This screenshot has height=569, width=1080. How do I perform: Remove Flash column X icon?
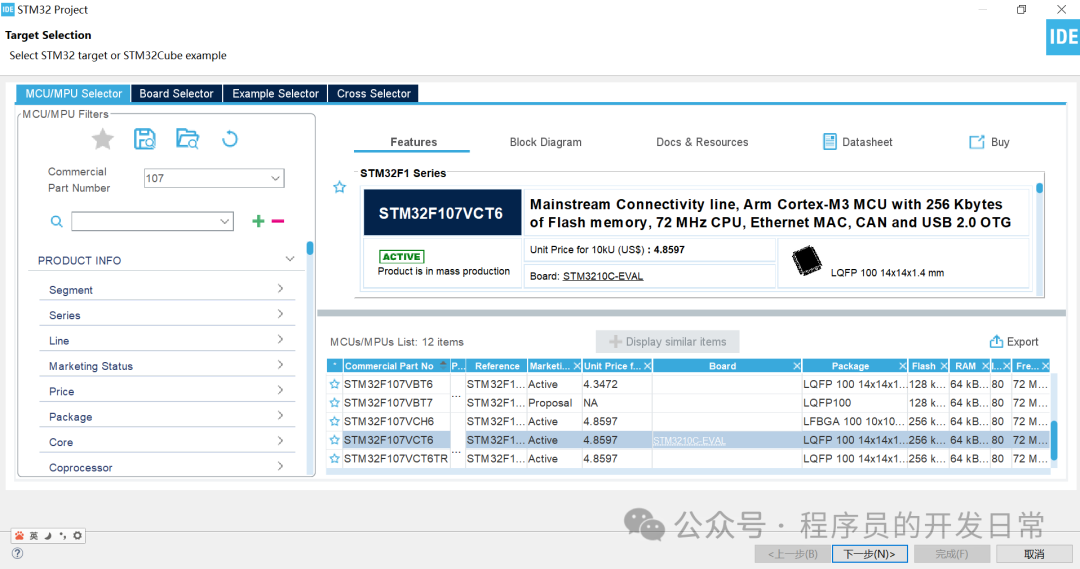click(x=944, y=366)
